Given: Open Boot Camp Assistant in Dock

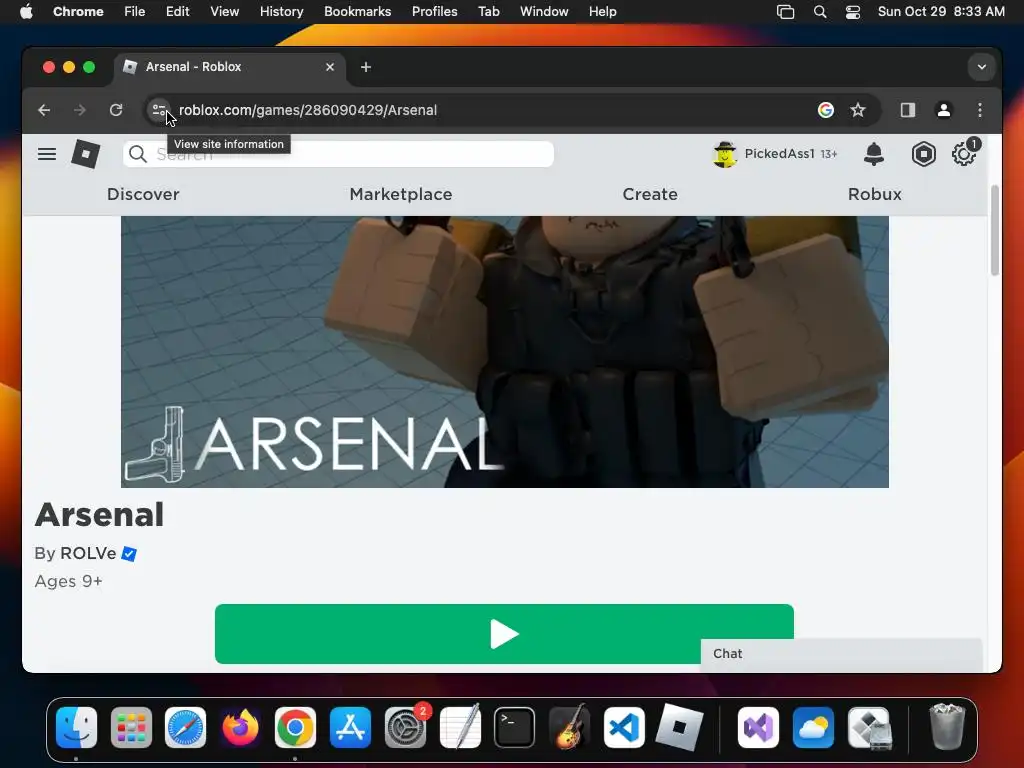Looking at the screenshot, I should 869,728.
